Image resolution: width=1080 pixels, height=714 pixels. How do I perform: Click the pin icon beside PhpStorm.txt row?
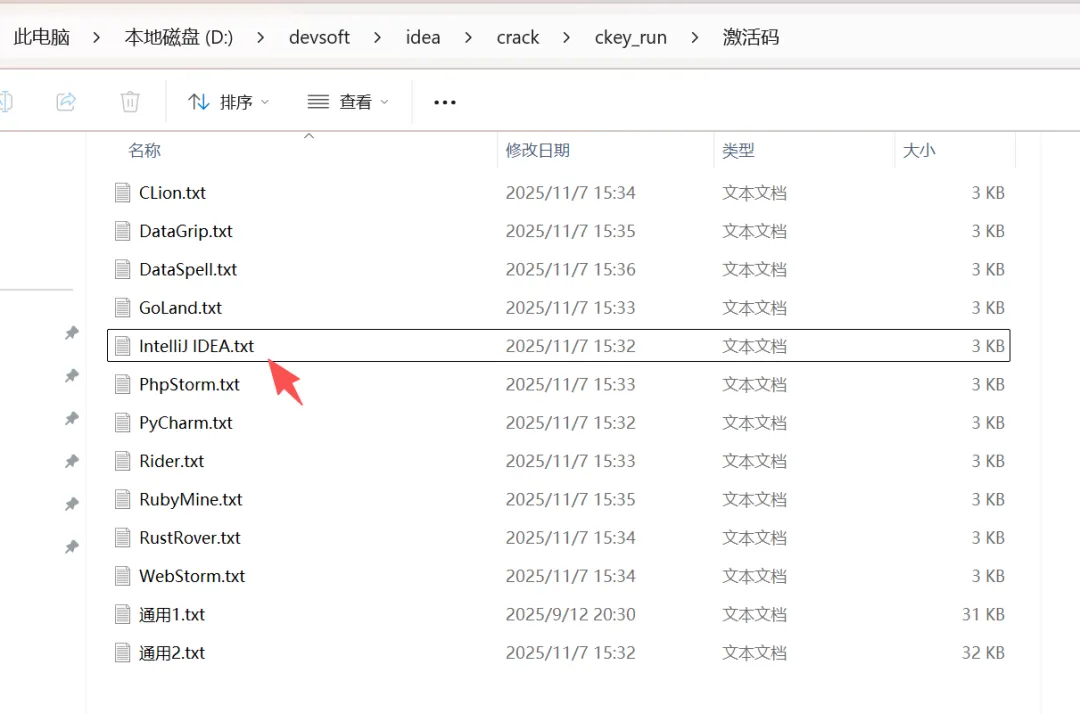[x=72, y=376]
